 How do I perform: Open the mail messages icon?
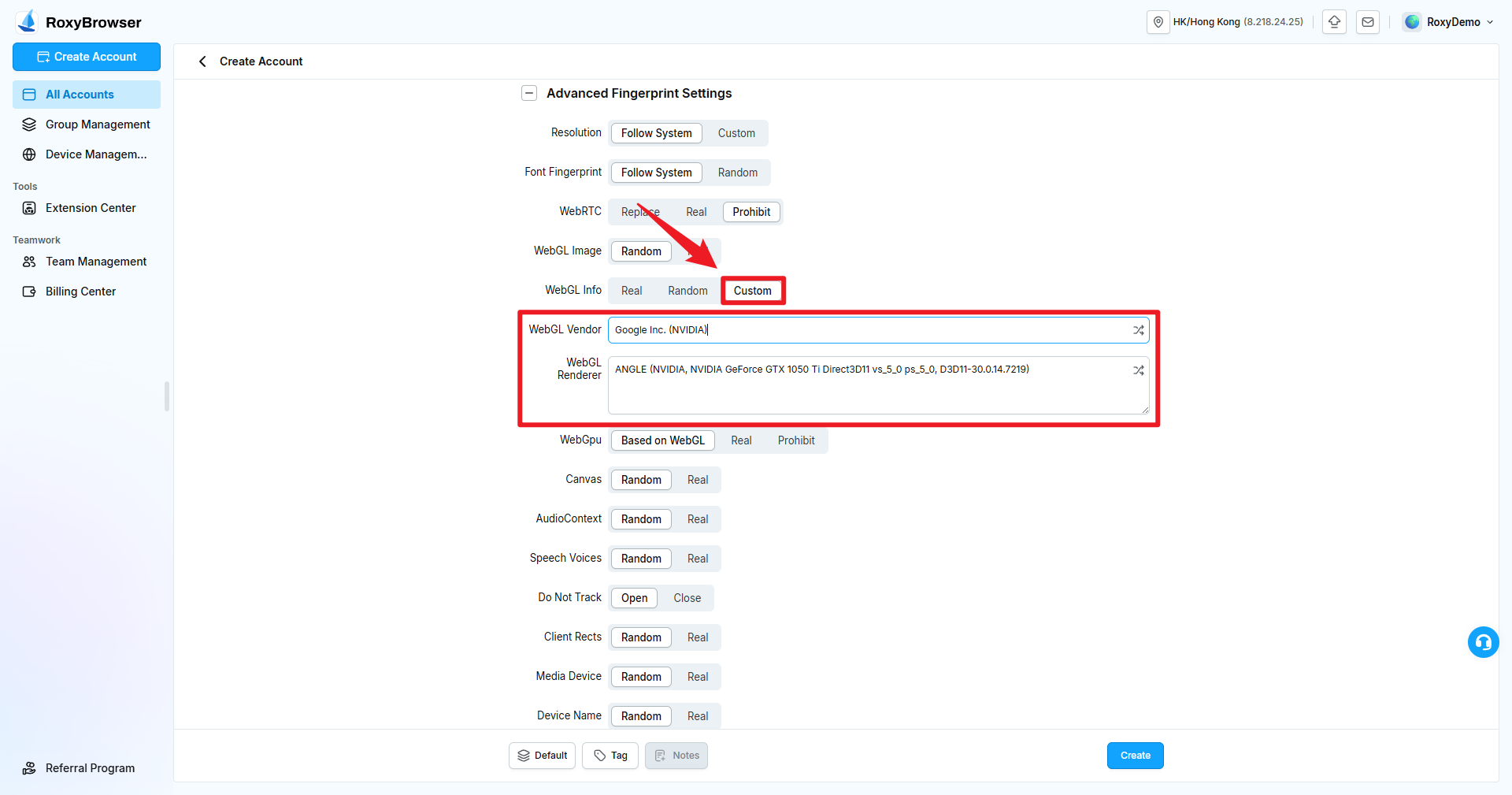tap(1368, 22)
